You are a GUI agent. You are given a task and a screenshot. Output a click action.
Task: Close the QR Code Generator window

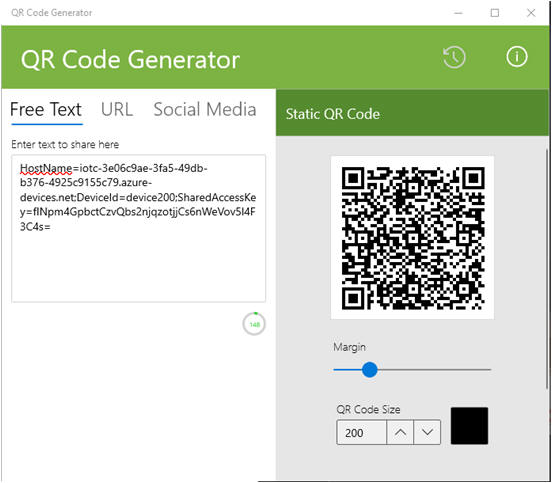click(x=531, y=13)
